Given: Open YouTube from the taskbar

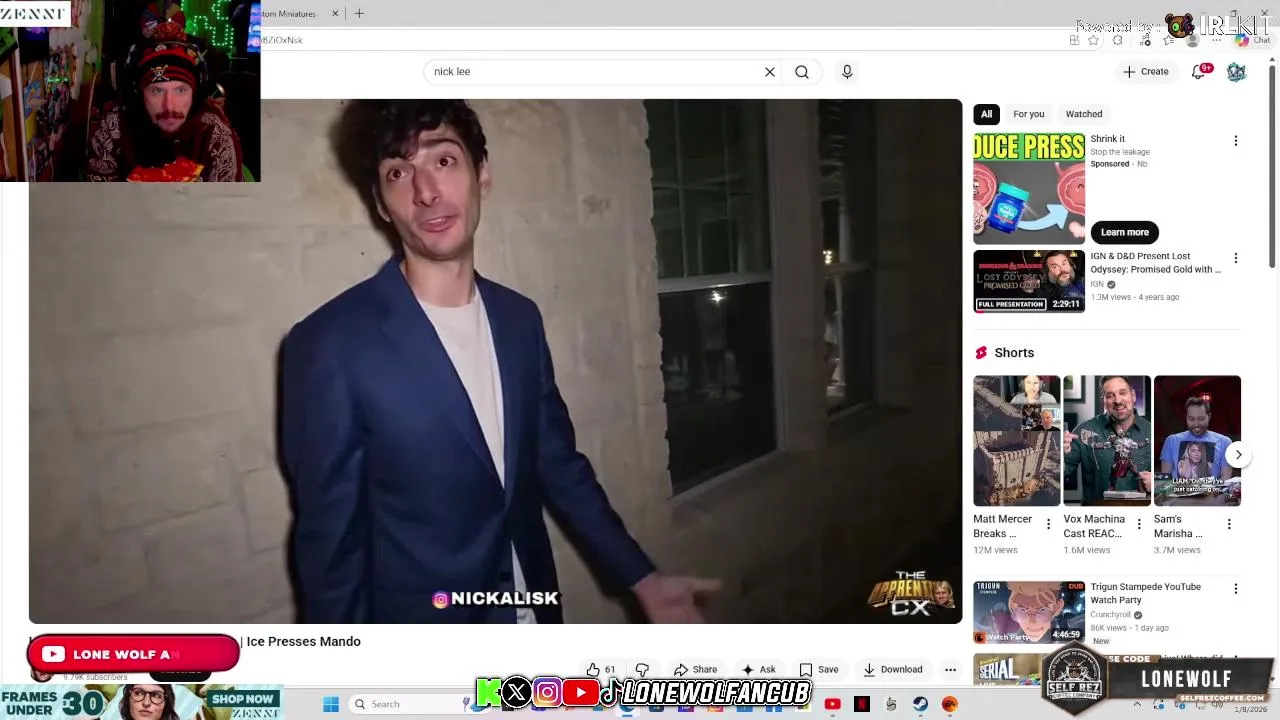Looking at the screenshot, I should click(x=832, y=704).
